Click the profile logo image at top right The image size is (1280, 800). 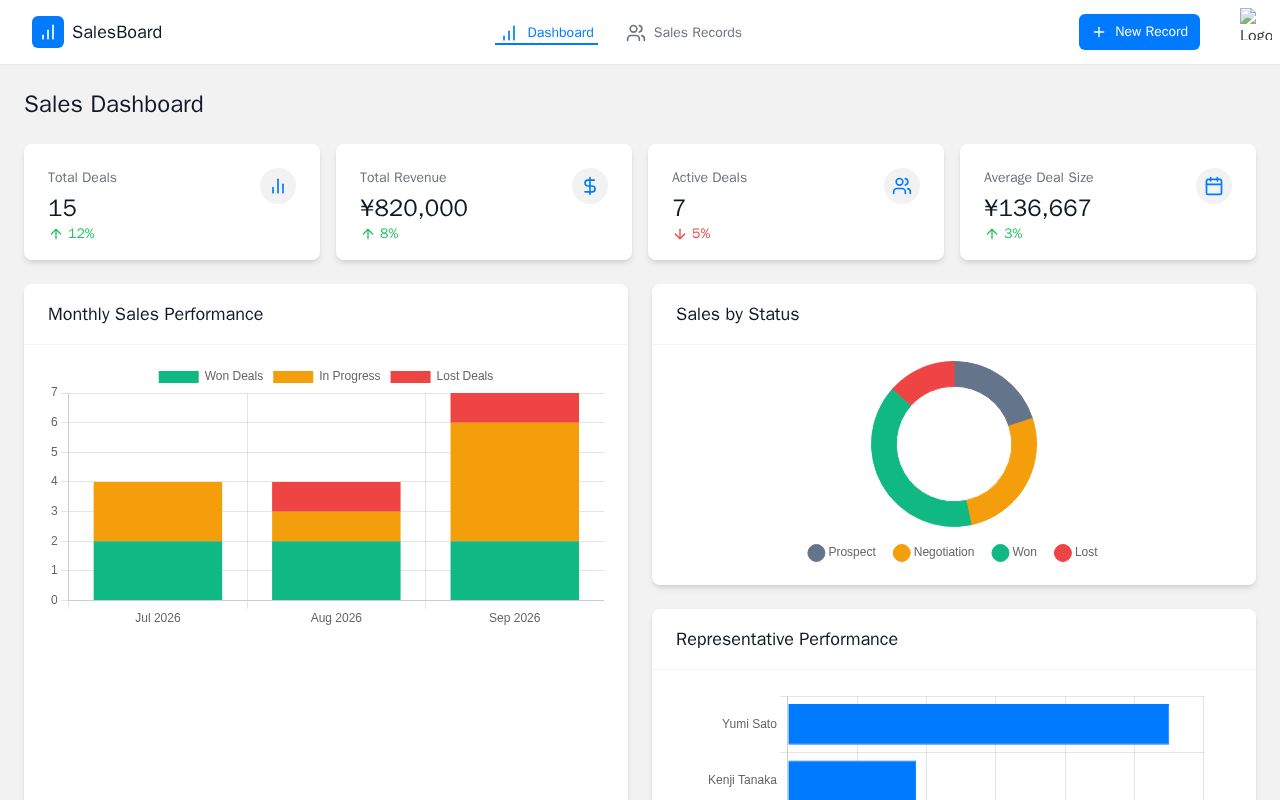tap(1256, 24)
